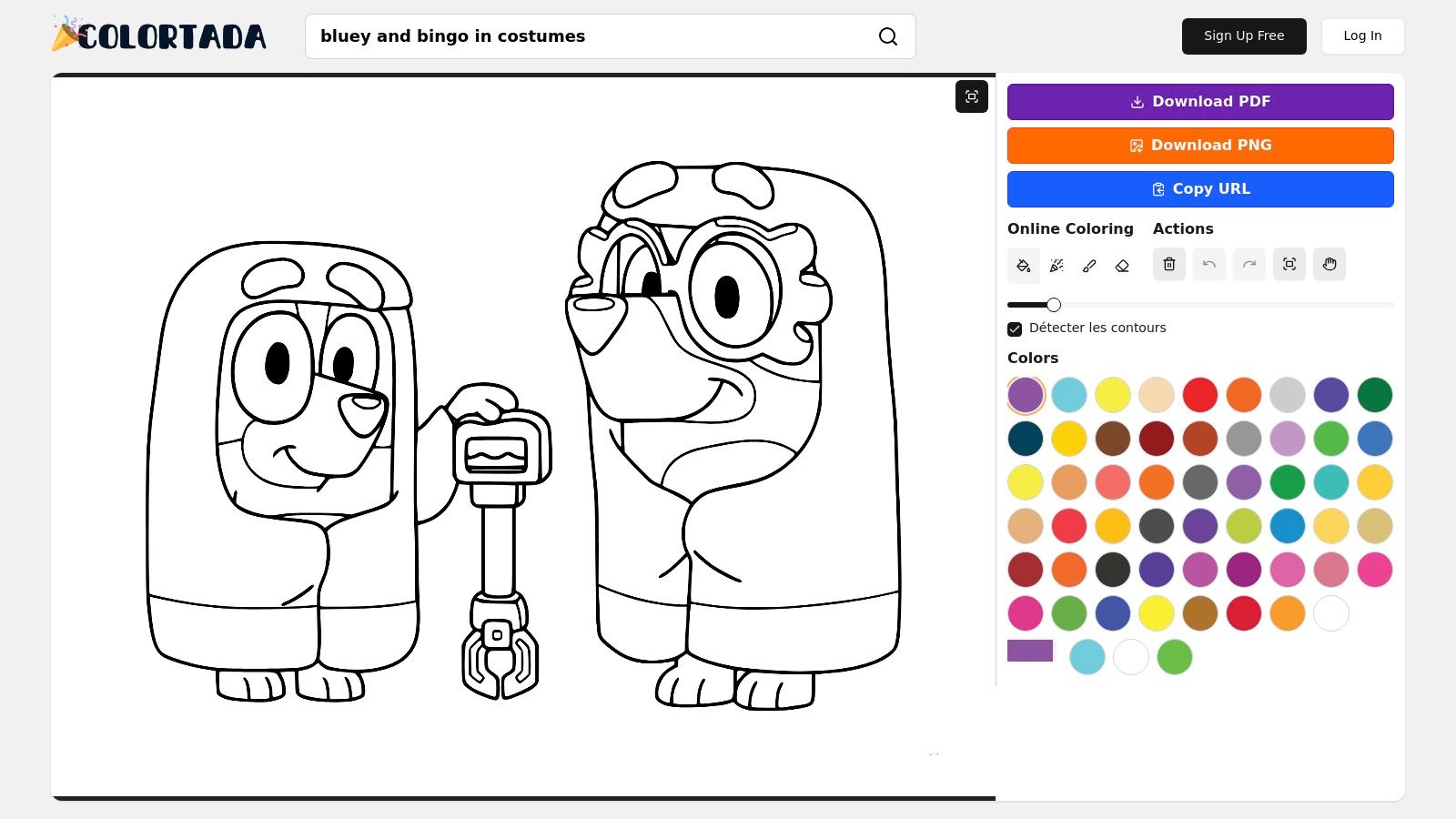Select the red color swatch

point(1200,394)
